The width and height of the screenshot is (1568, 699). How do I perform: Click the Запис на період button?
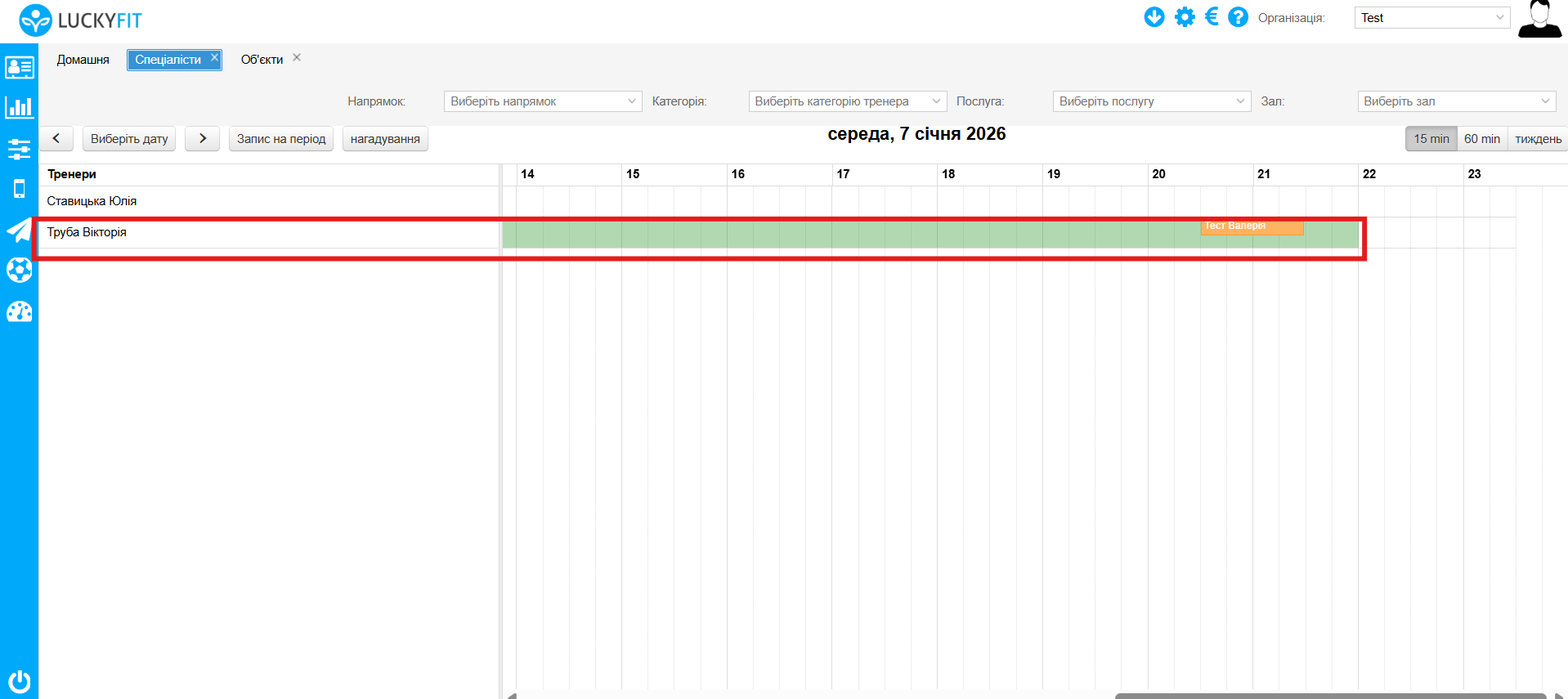(280, 139)
